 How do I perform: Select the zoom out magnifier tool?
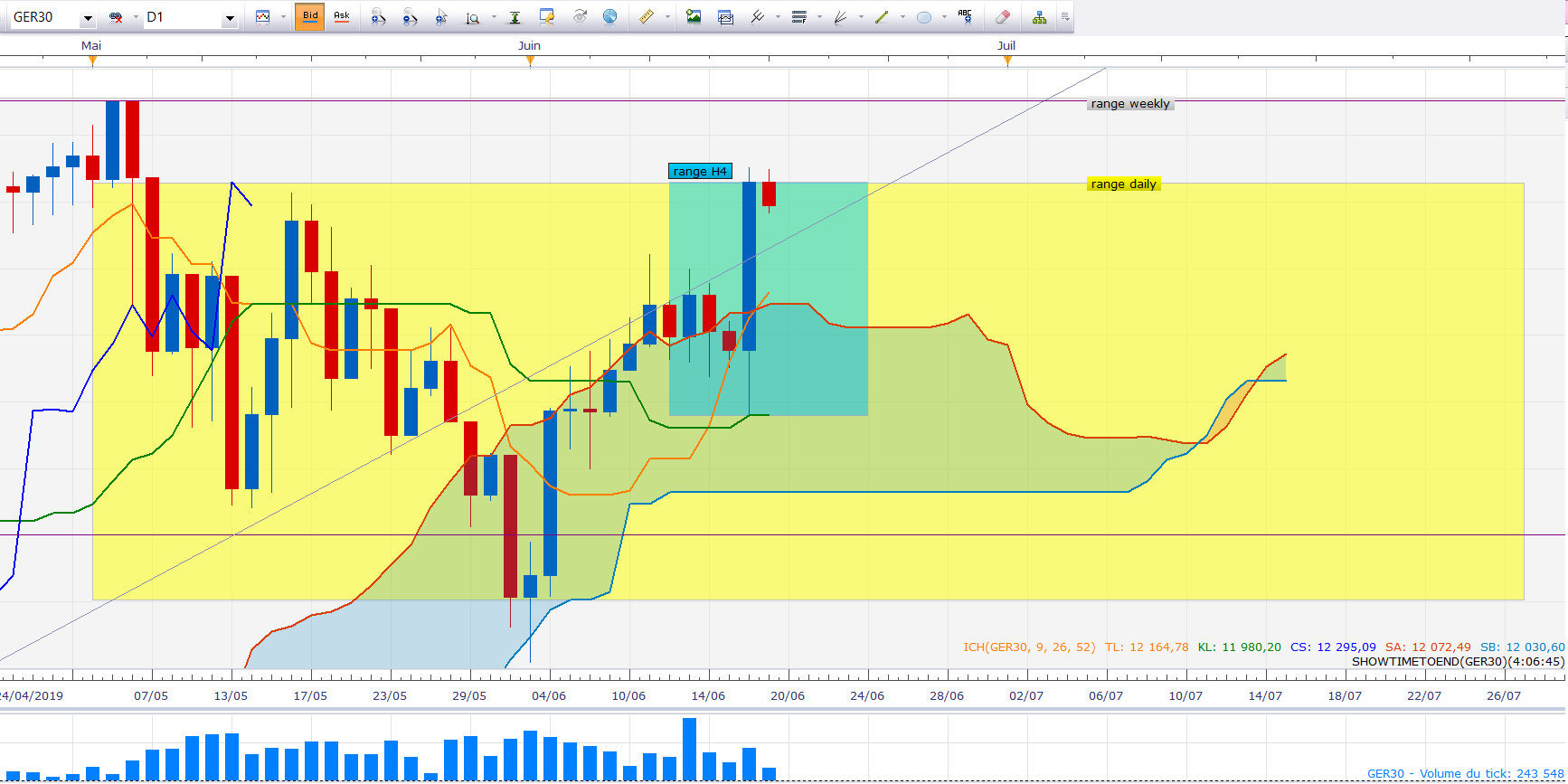tap(410, 16)
